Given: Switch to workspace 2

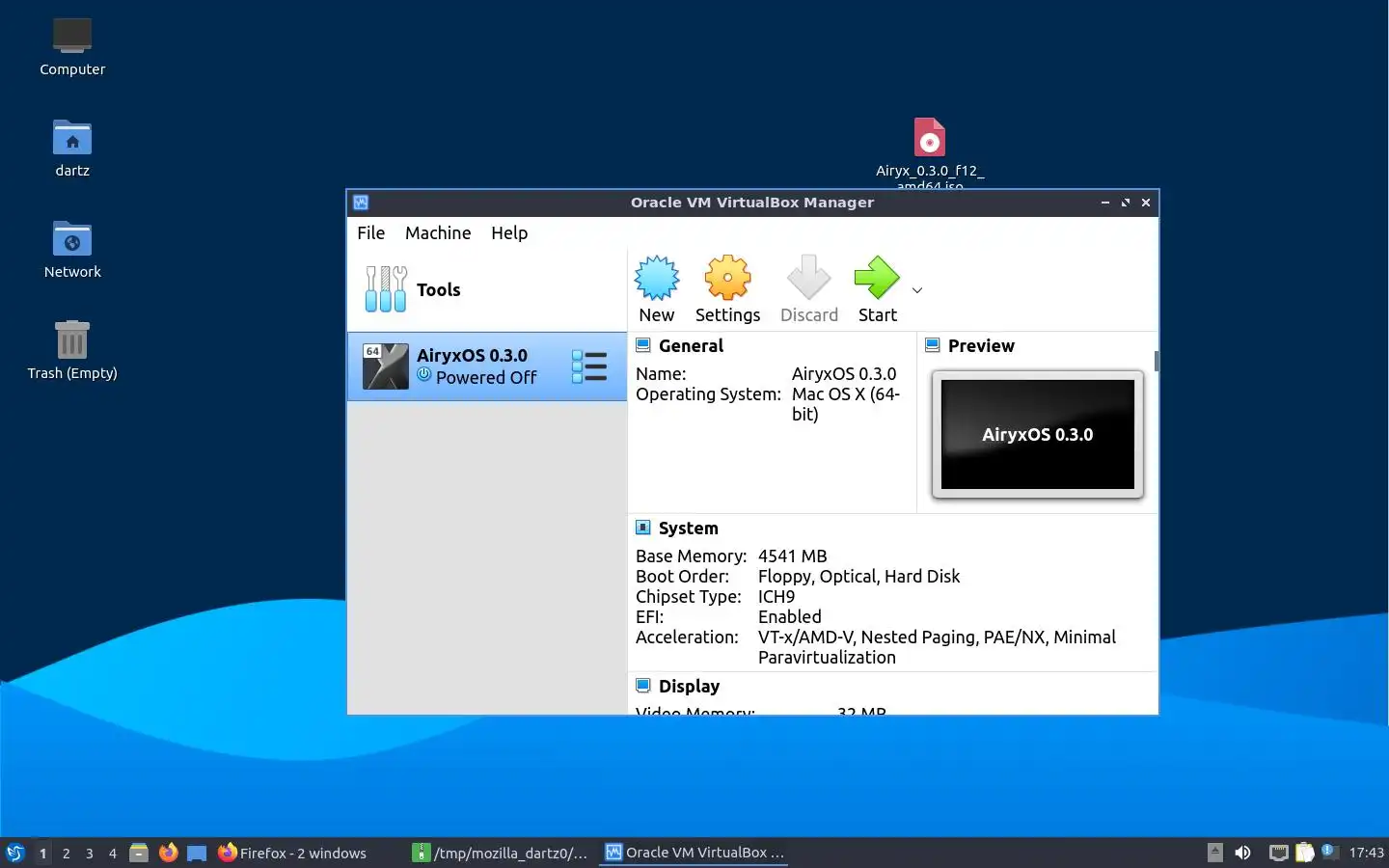Looking at the screenshot, I should click(x=66, y=853).
